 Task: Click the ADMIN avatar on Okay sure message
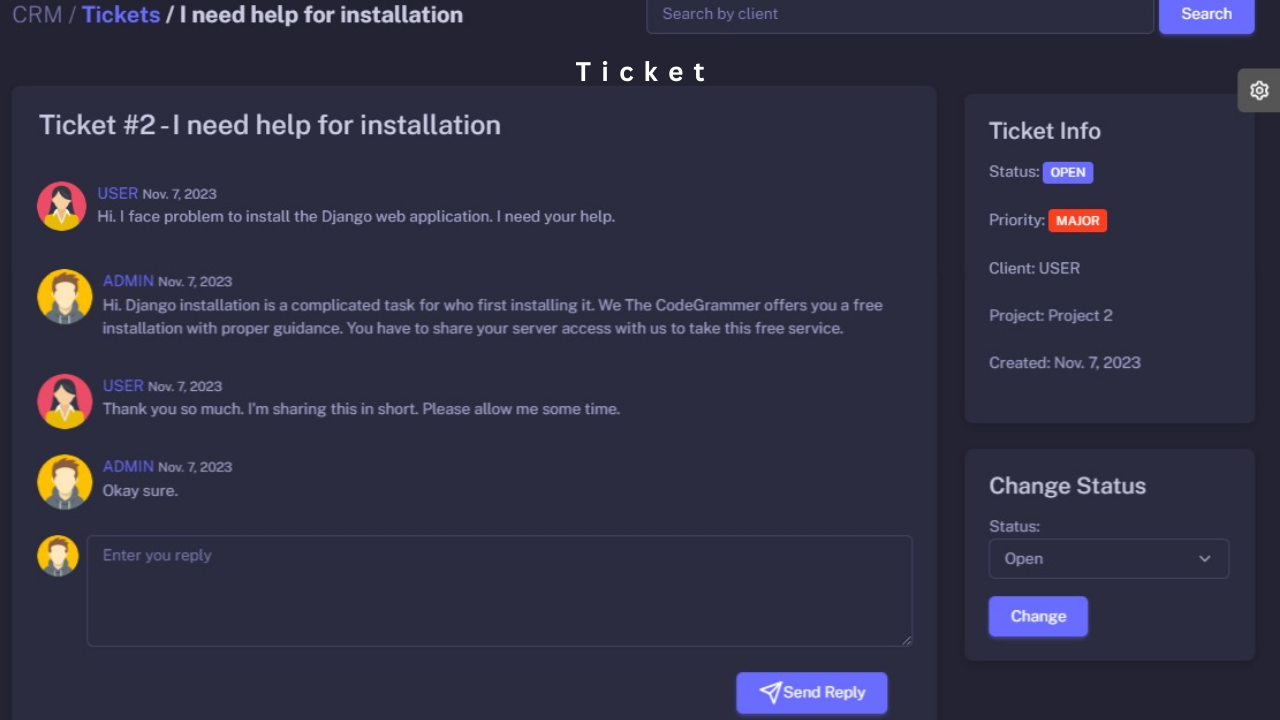[64, 481]
